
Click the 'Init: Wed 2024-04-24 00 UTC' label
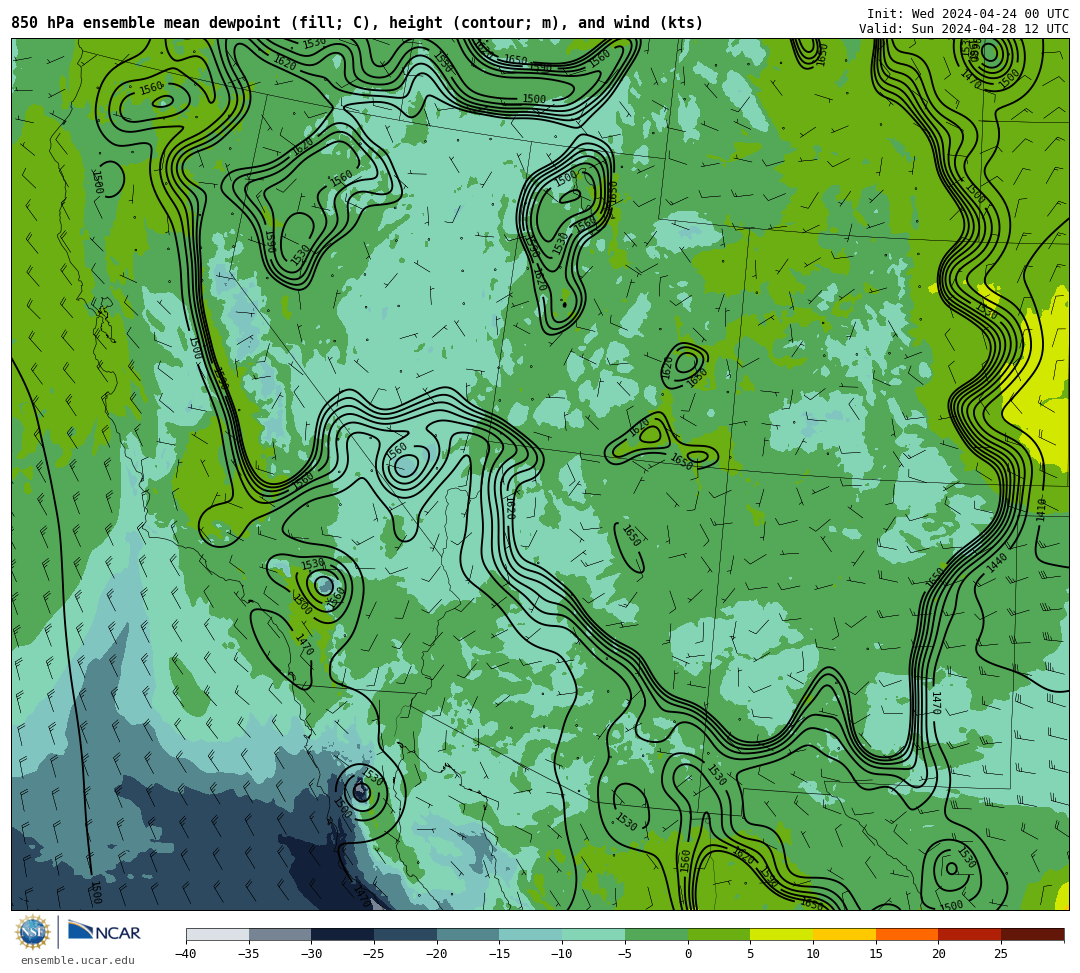968,14
